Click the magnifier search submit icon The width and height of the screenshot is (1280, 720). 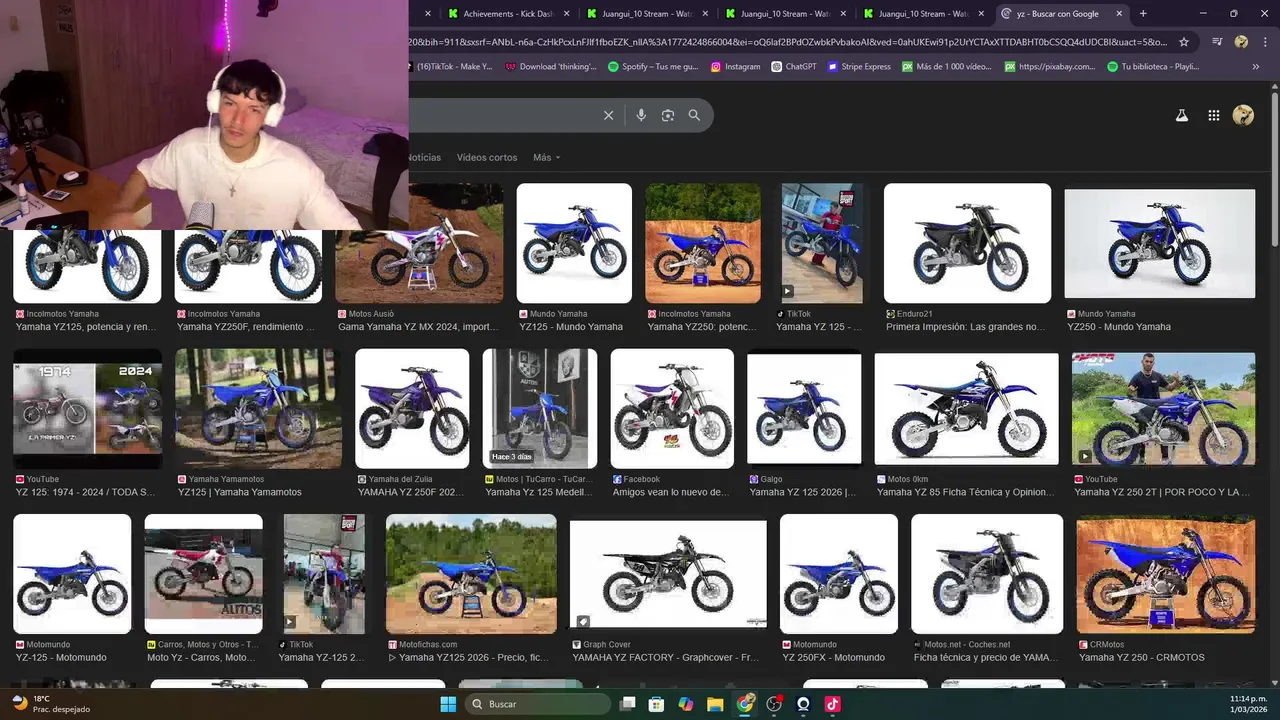(694, 115)
